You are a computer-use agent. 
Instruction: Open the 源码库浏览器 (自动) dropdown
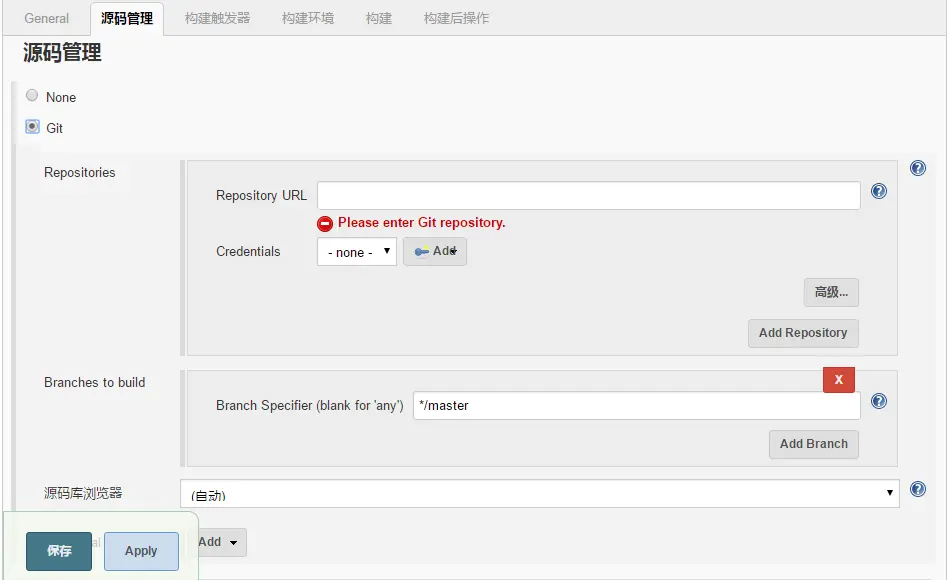pos(540,493)
